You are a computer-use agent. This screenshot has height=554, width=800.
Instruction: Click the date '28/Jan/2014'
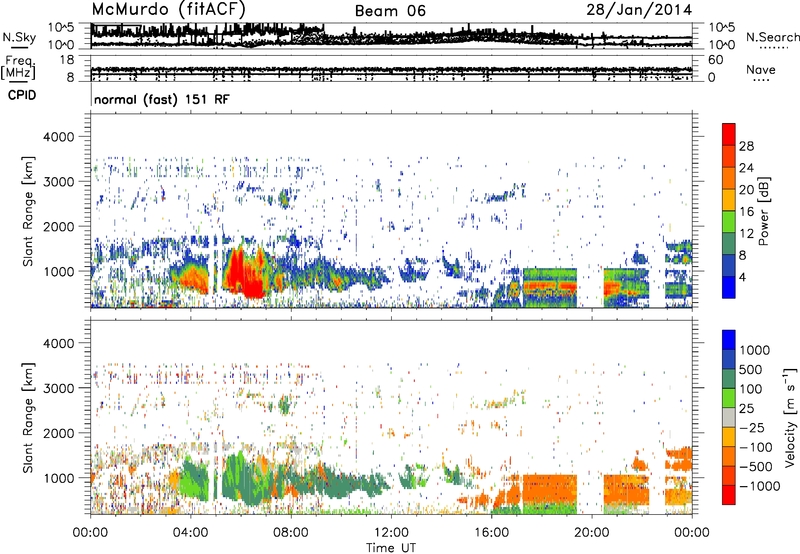coord(639,10)
